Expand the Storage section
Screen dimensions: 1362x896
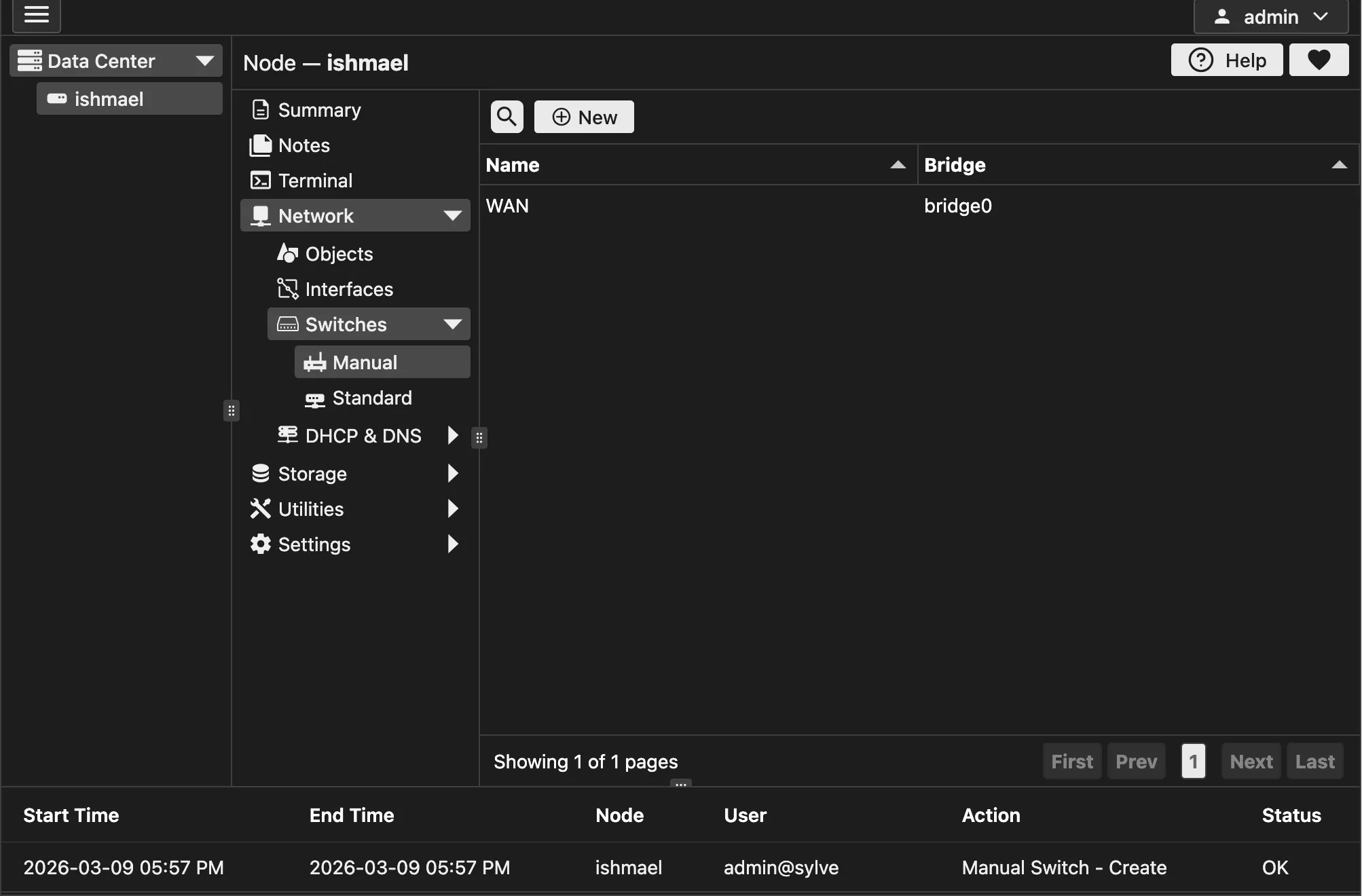452,474
